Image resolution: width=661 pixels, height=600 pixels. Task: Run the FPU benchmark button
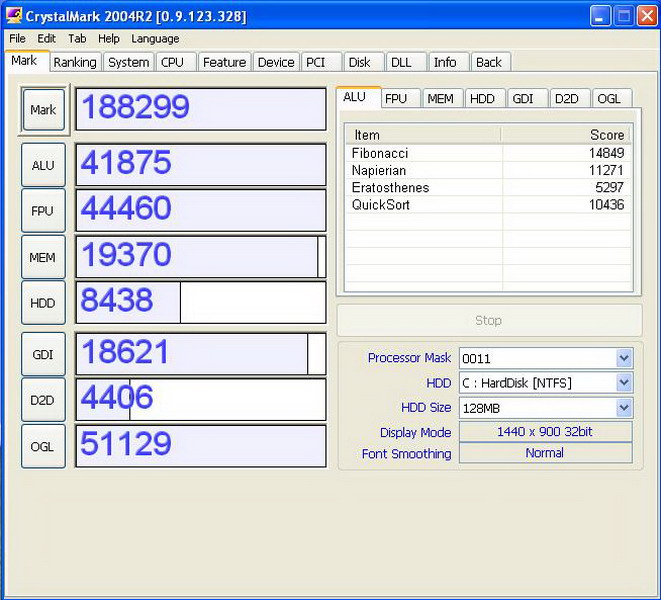43,211
